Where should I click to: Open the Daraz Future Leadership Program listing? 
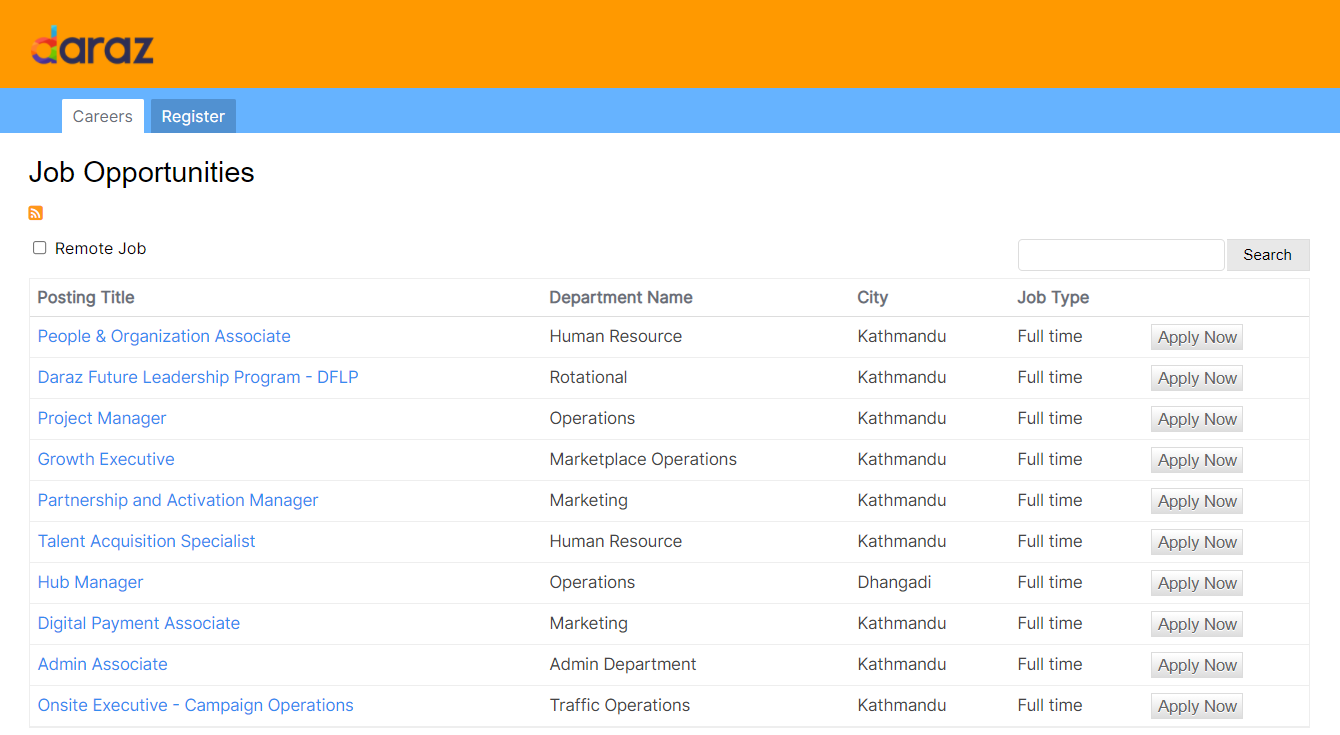(x=197, y=377)
